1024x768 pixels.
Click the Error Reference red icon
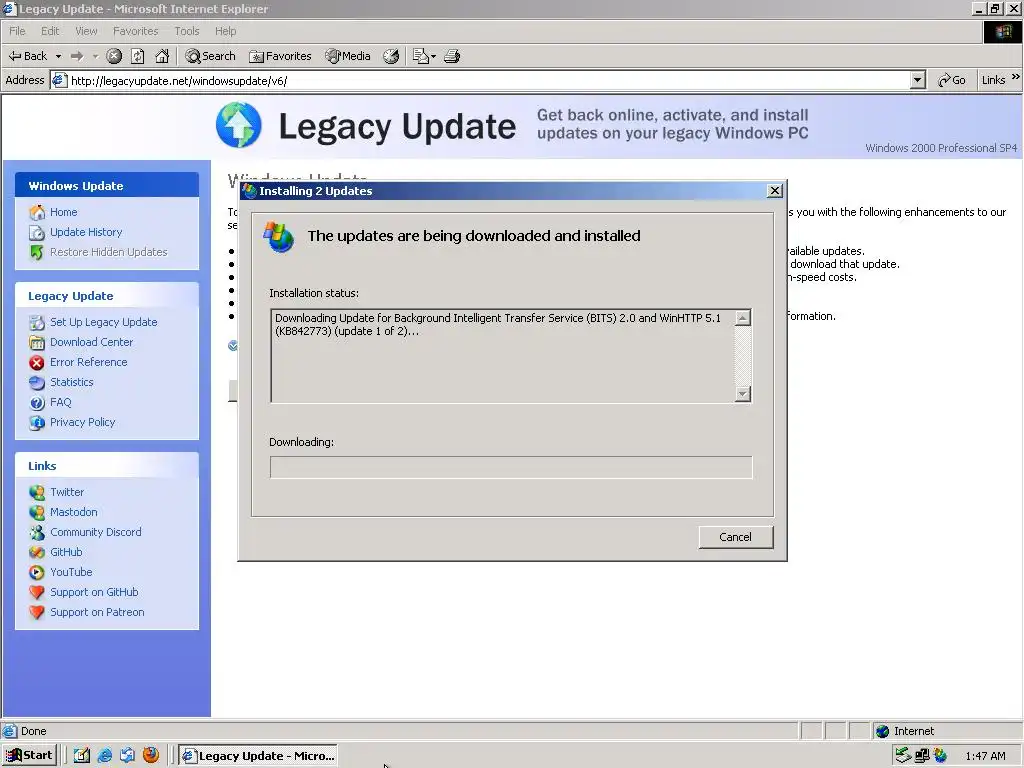tap(37, 362)
